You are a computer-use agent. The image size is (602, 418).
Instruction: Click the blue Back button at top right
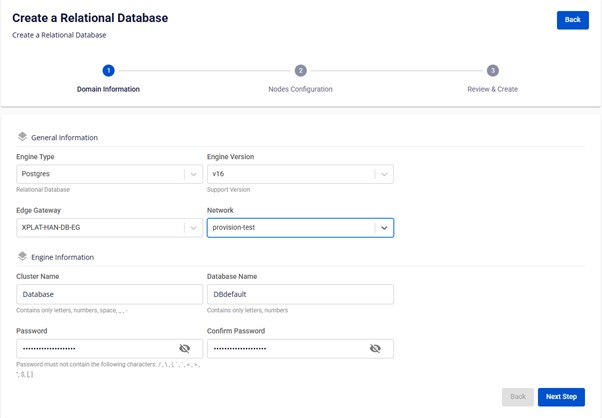click(572, 20)
